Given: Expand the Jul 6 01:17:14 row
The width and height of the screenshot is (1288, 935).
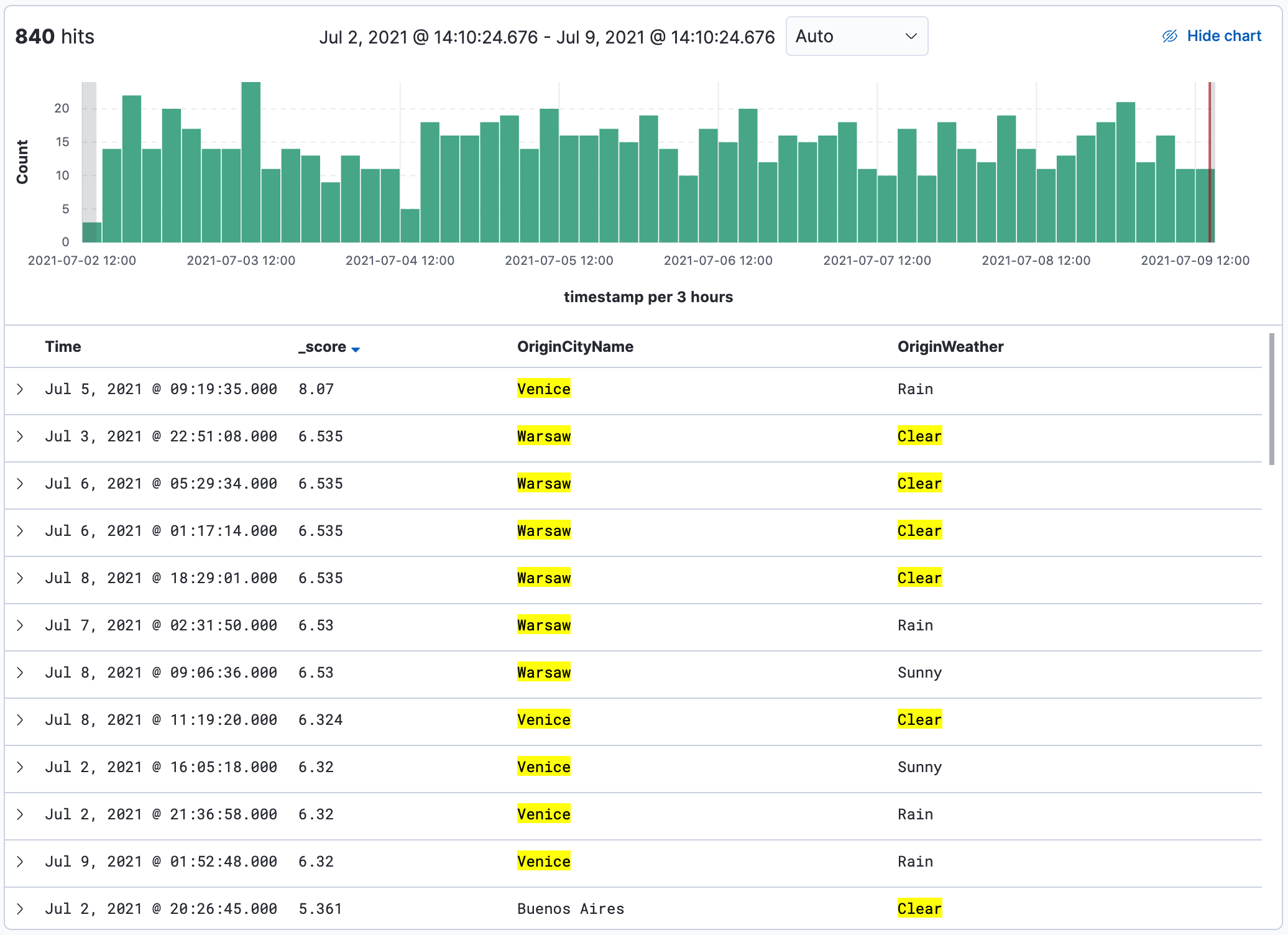Looking at the screenshot, I should [x=20, y=531].
